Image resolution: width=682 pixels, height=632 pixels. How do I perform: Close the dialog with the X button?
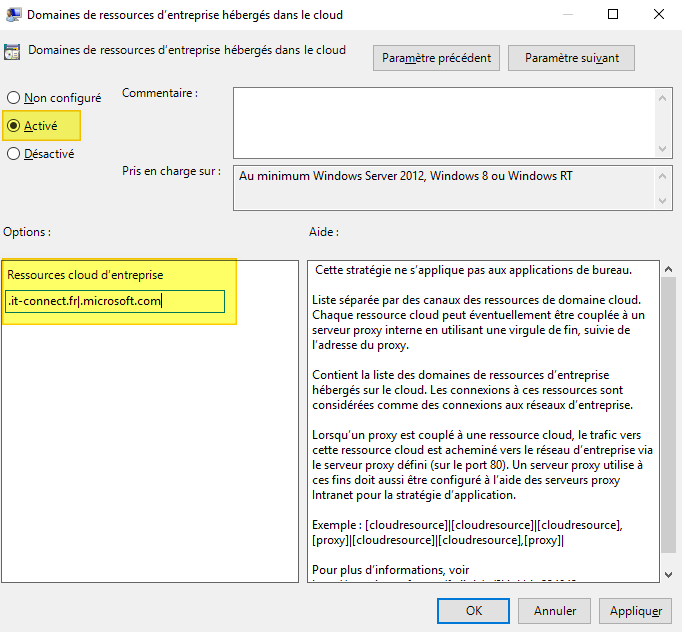tap(659, 14)
